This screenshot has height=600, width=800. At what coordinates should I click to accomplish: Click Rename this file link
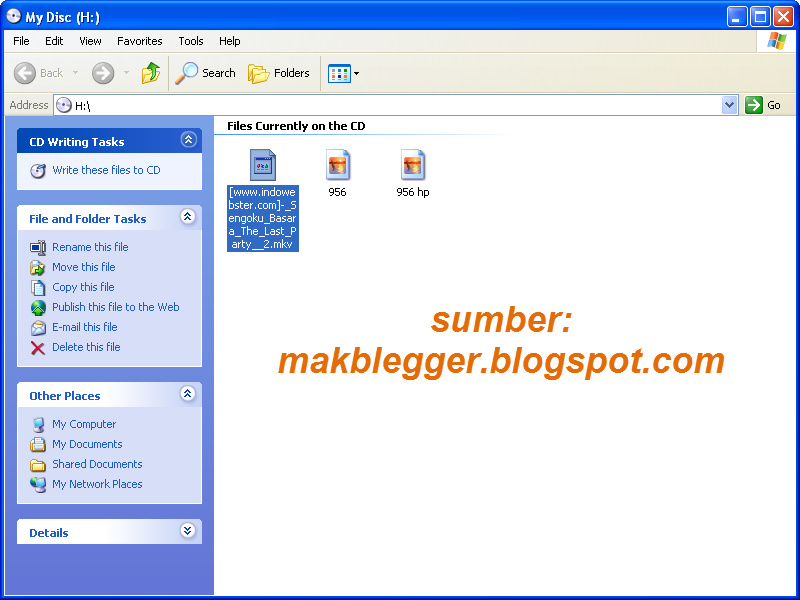90,247
